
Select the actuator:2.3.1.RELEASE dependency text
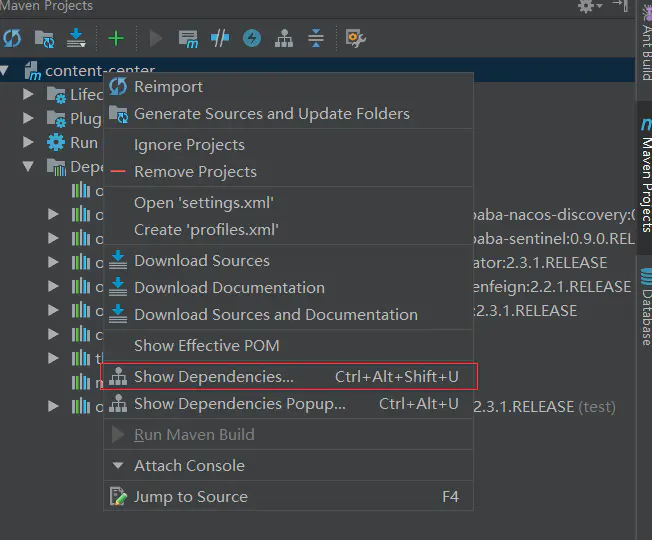pos(540,263)
